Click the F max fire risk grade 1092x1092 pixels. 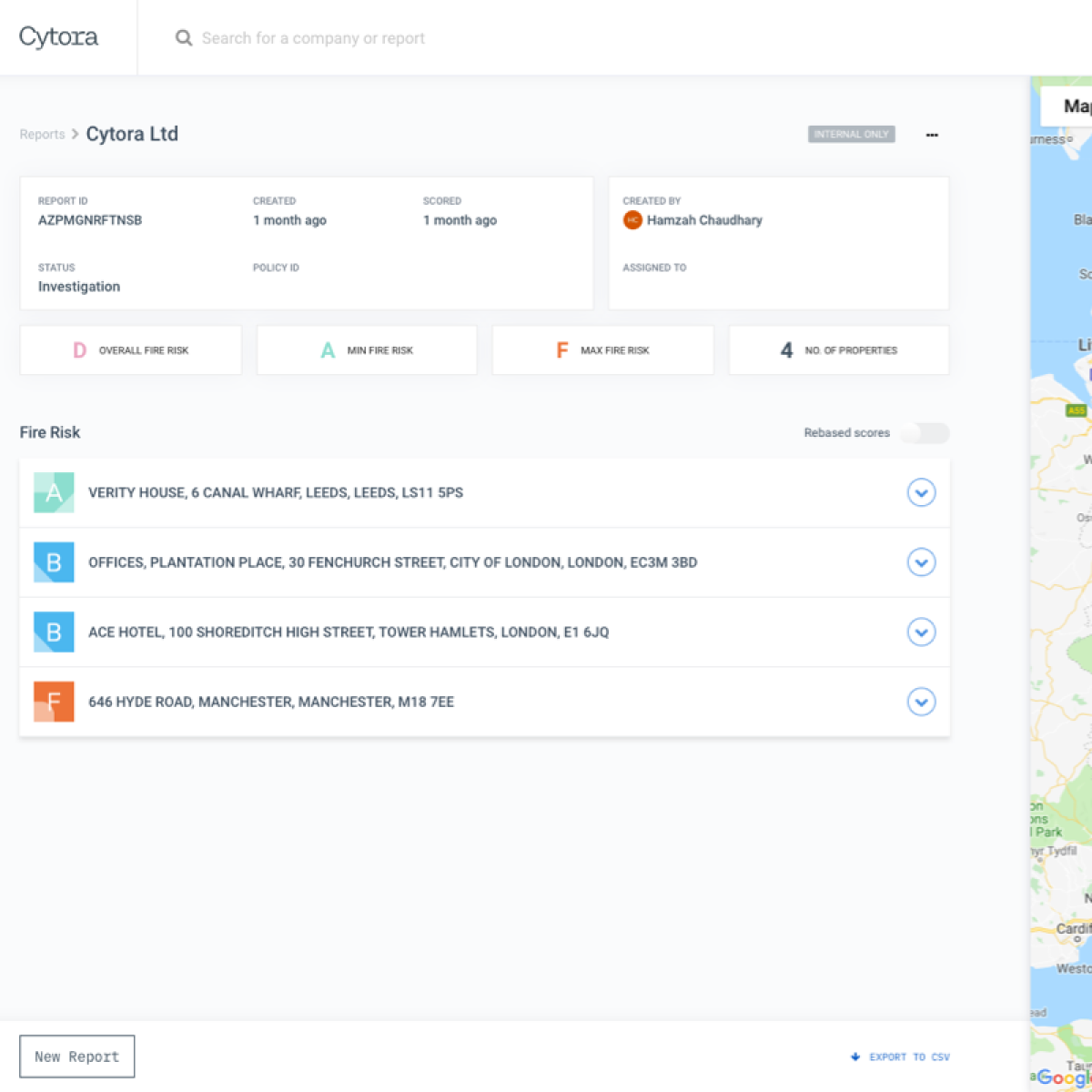click(562, 350)
